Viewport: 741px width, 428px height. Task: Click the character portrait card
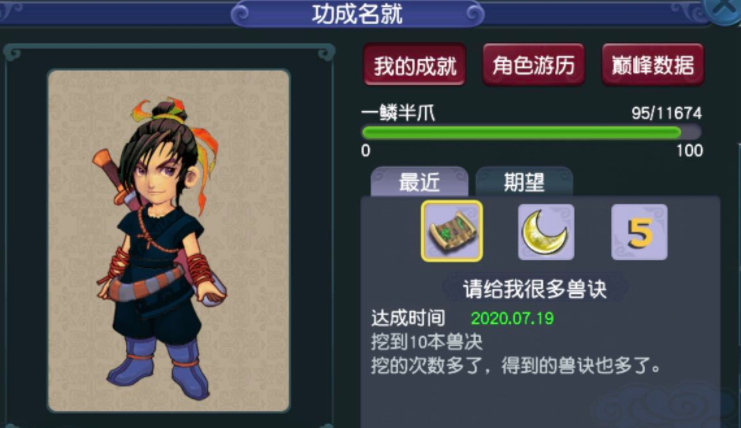pos(168,240)
